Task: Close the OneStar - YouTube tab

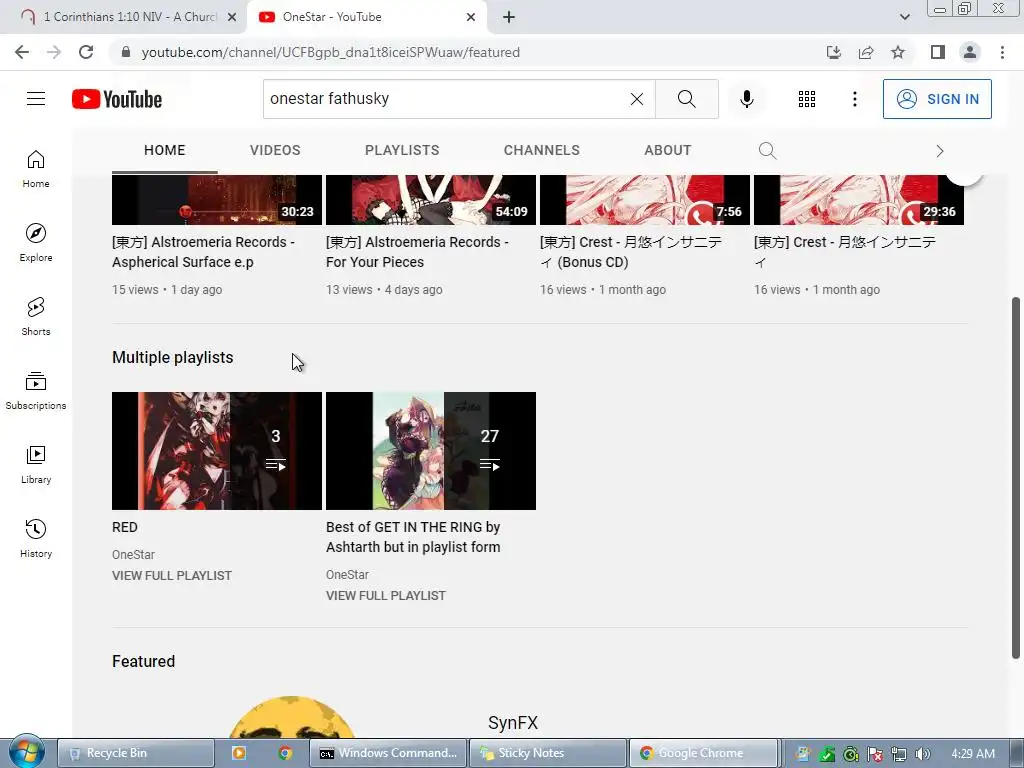Action: coord(471,17)
